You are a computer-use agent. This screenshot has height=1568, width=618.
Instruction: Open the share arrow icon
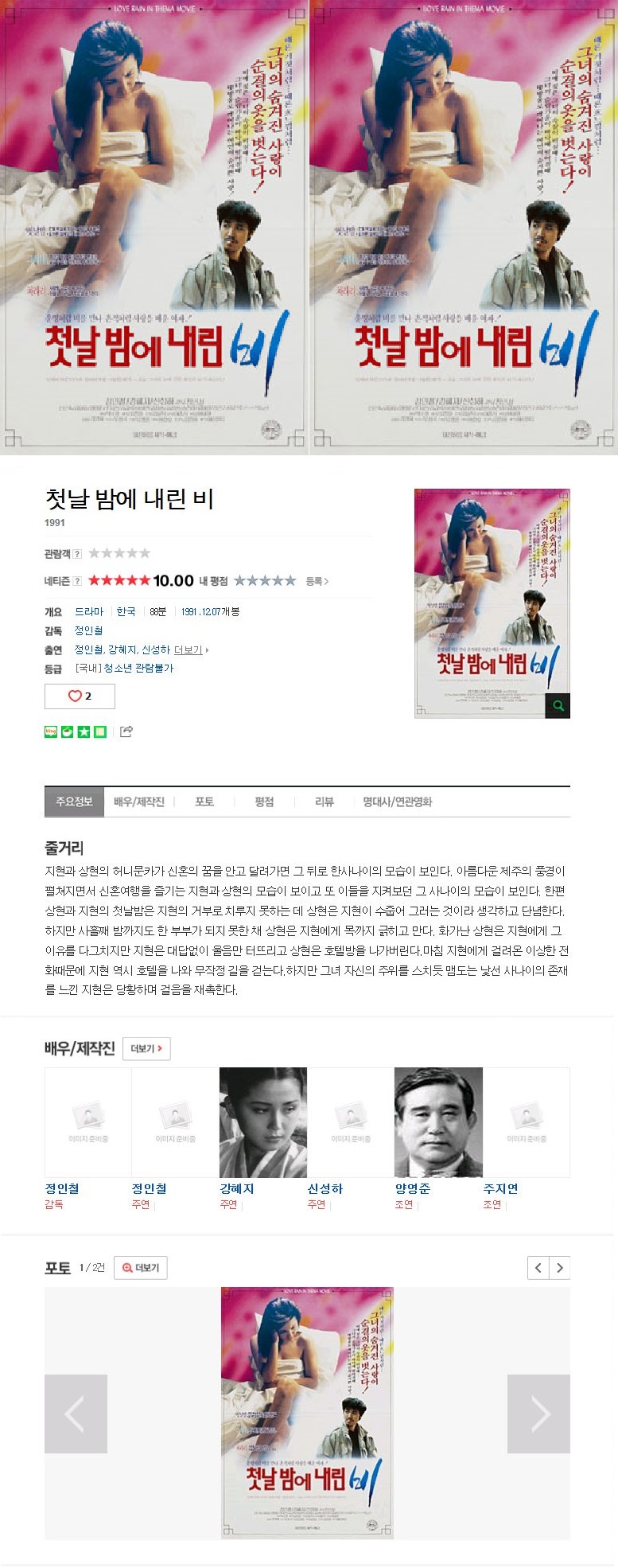pos(126,731)
